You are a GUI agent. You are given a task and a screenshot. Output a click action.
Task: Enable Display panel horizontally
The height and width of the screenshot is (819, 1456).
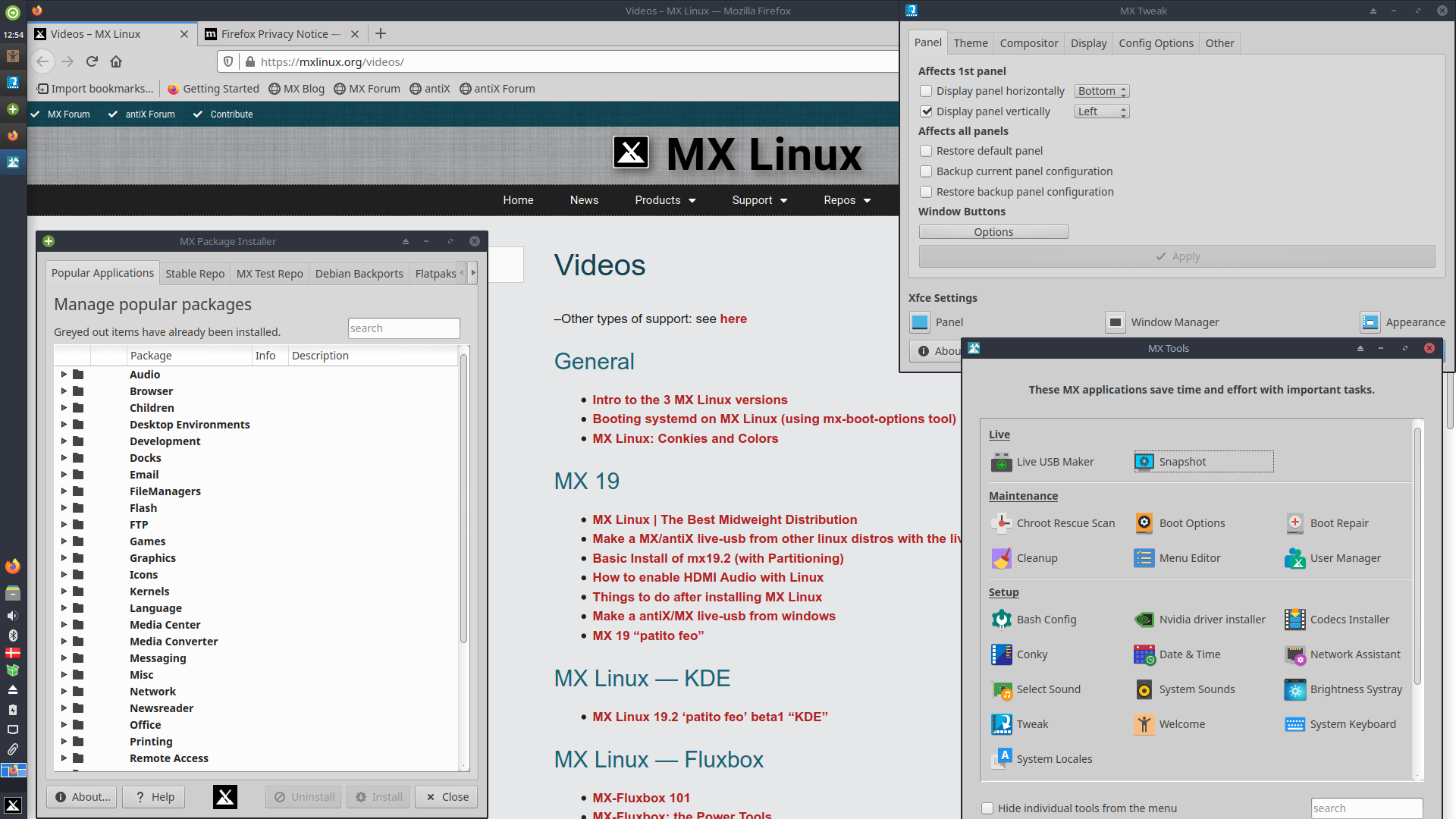(926, 90)
